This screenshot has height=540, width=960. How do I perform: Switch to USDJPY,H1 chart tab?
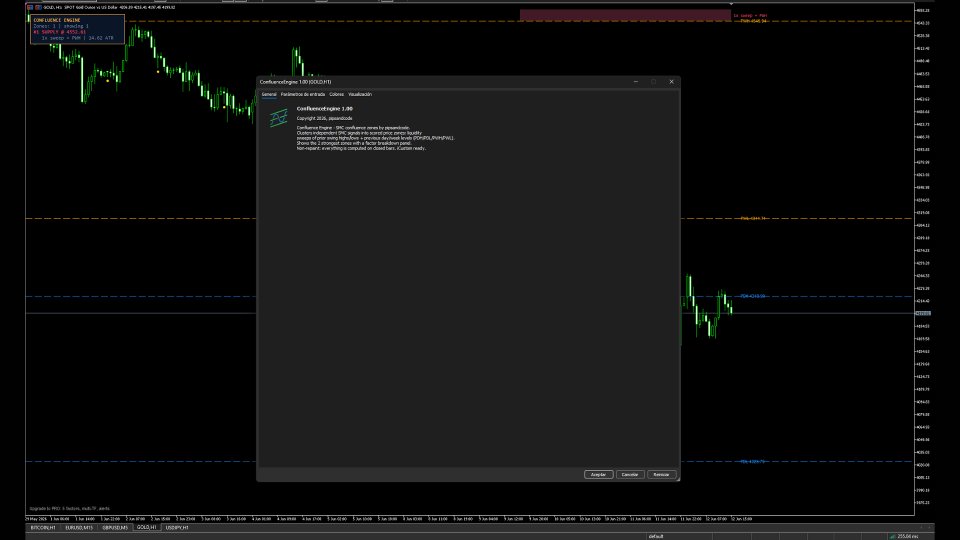pyautogui.click(x=177, y=527)
